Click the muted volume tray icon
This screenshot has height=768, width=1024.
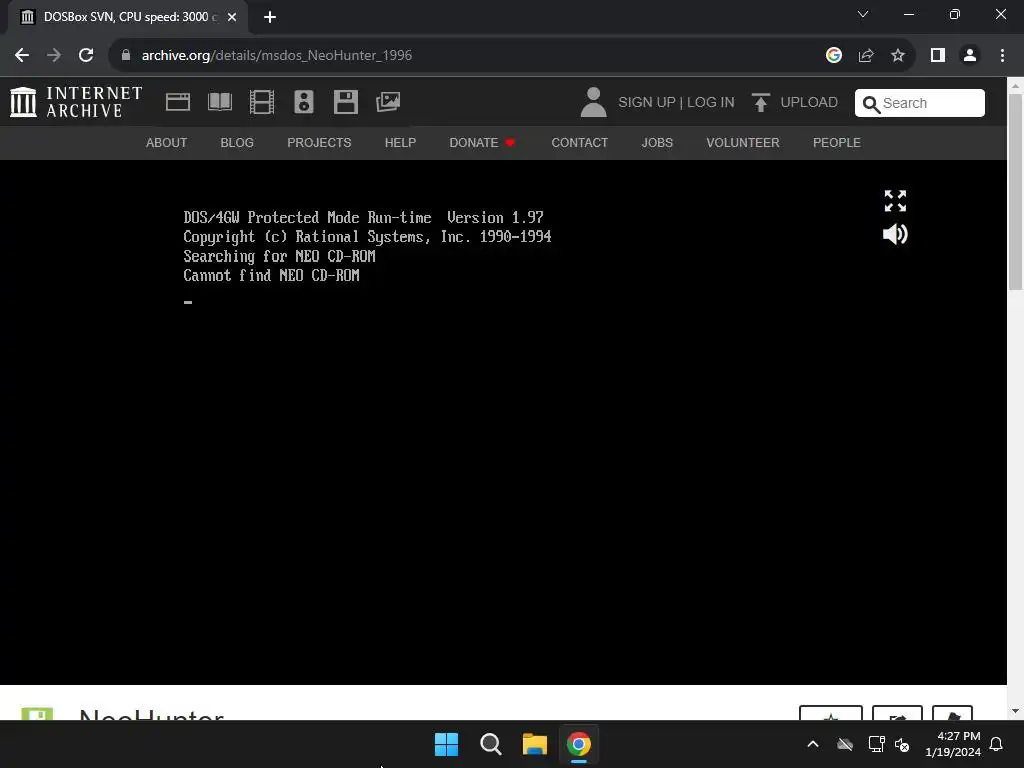point(902,744)
